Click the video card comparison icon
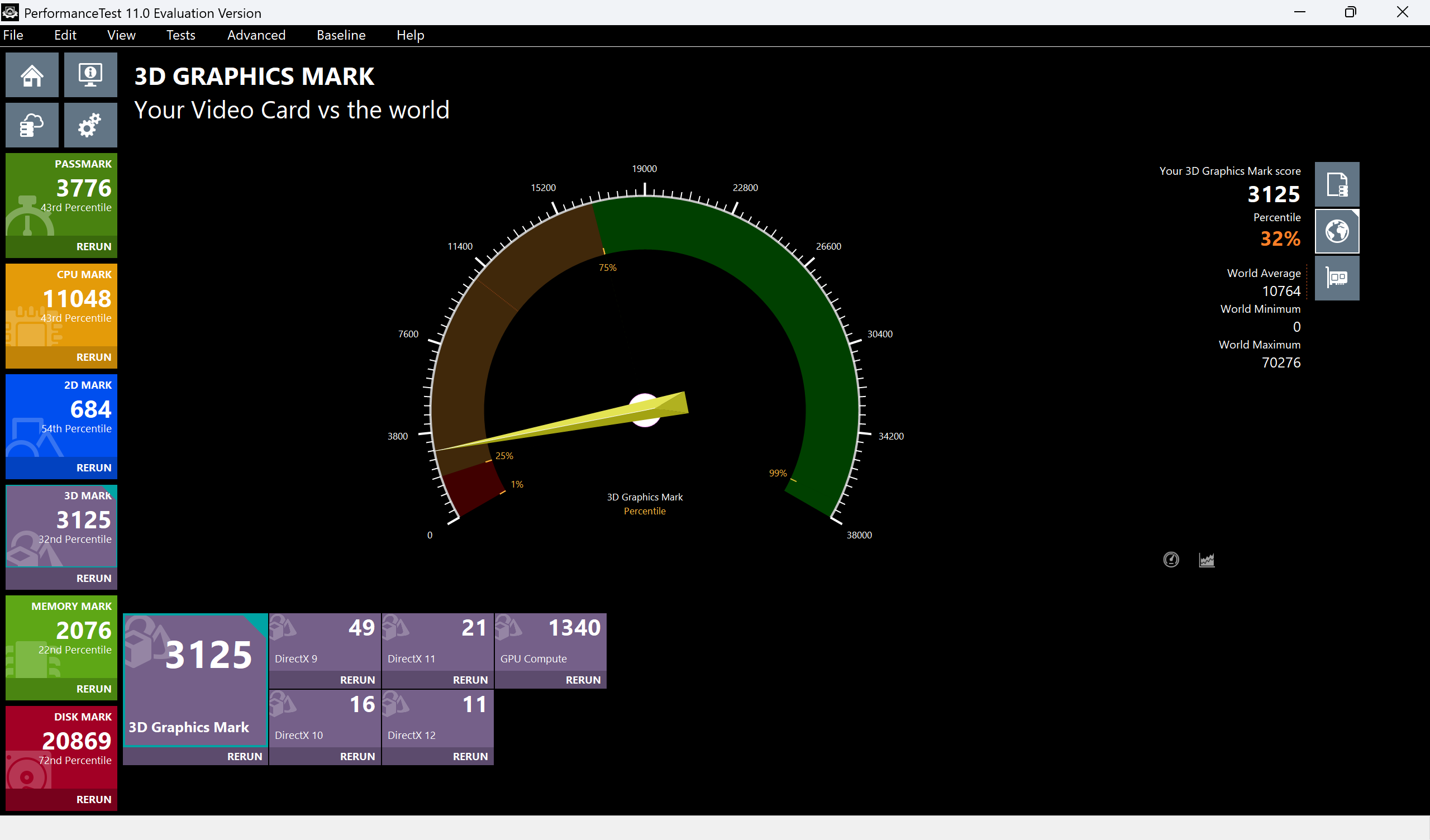Screen dimensions: 1430x840 tap(1336, 278)
